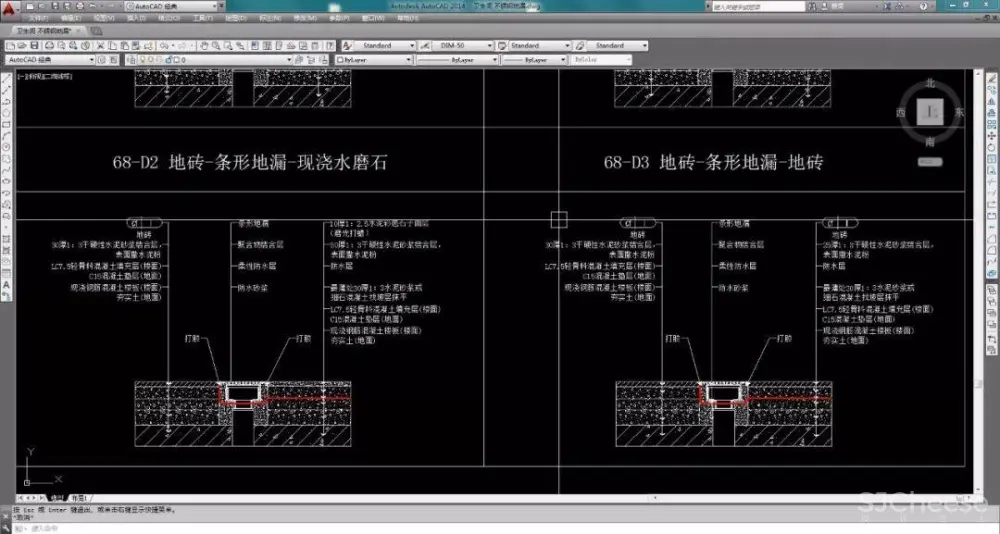The image size is (1000, 534).
Task: Click the command line customize wrench icon
Action: click(x=6, y=528)
